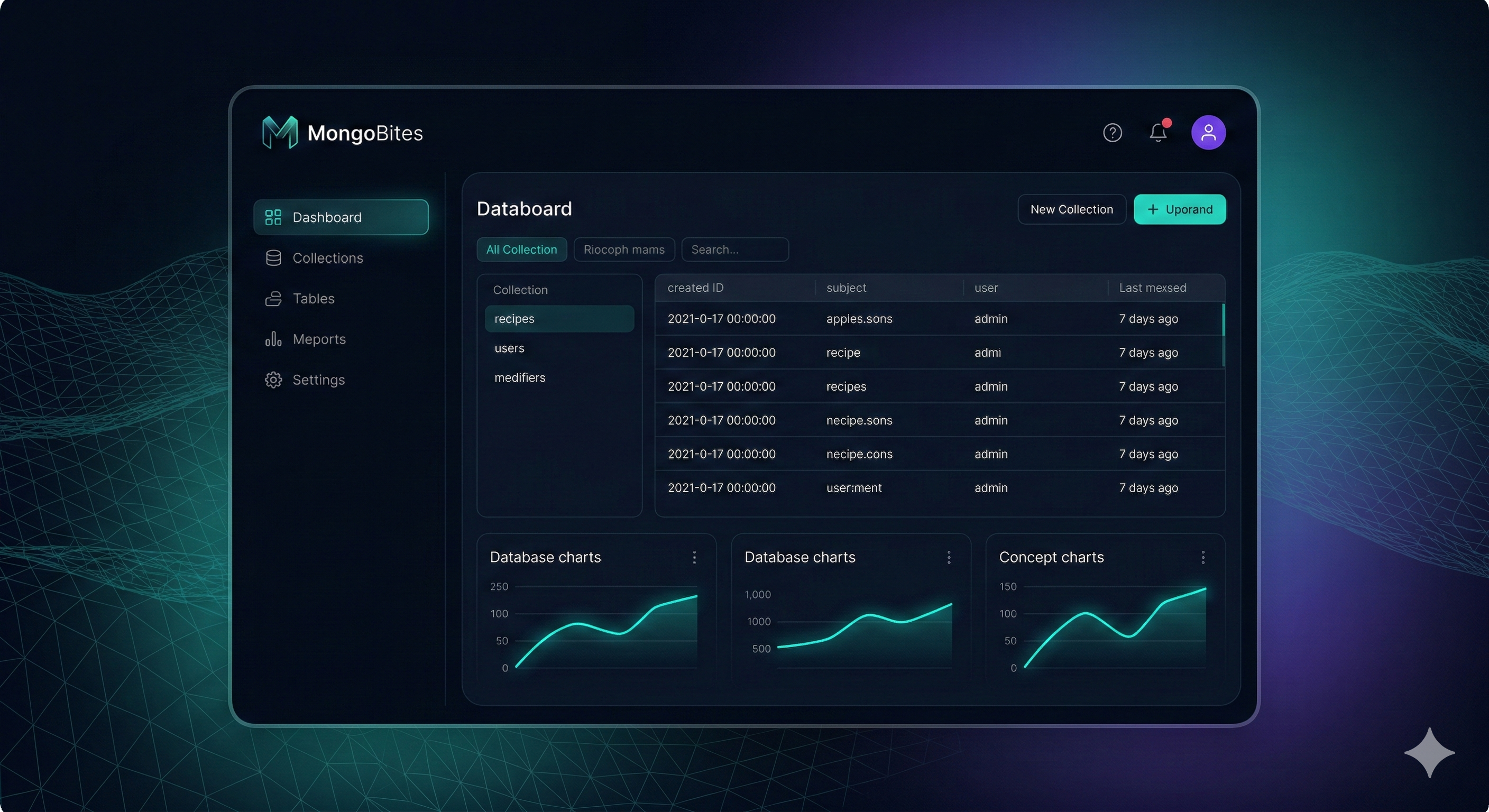Image resolution: width=1489 pixels, height=812 pixels.
Task: Open options menu on Concept charts card
Action: tap(1202, 557)
